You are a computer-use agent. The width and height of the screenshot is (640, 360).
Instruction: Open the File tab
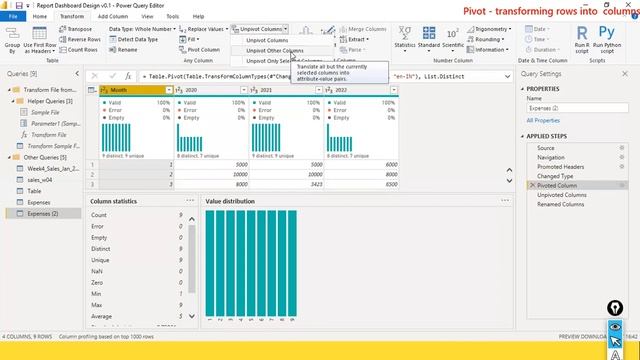point(13,16)
